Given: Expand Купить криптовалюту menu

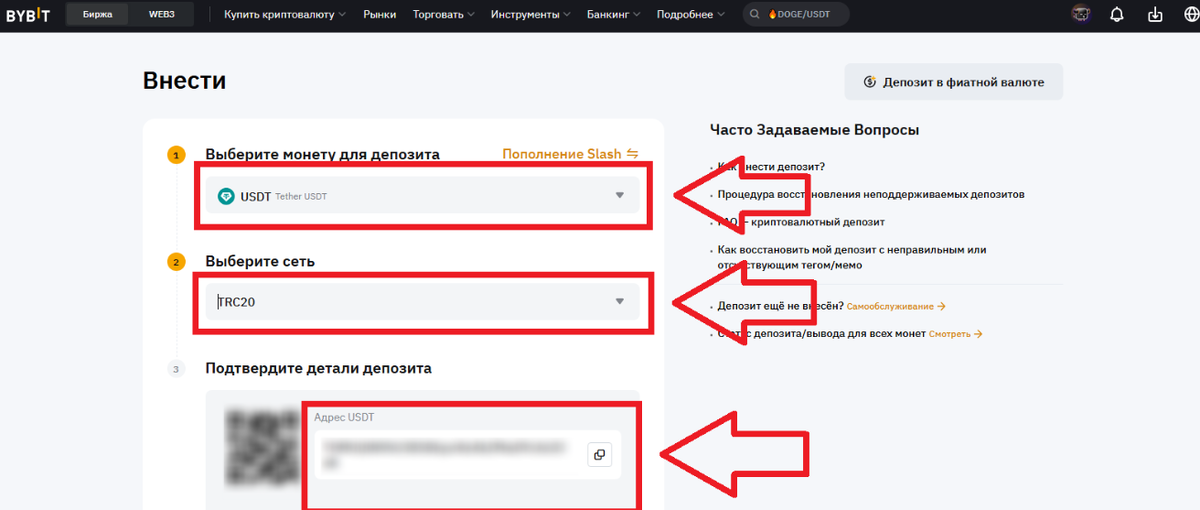Looking at the screenshot, I should coord(285,15).
